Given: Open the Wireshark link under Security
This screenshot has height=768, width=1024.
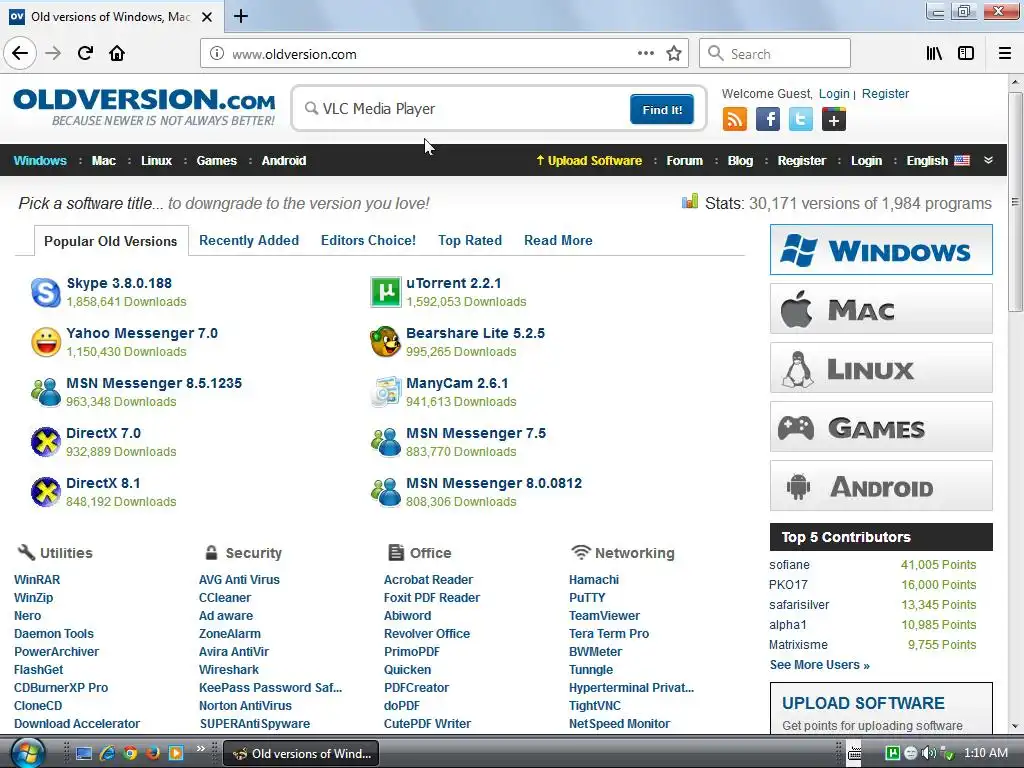Looking at the screenshot, I should pyautogui.click(x=229, y=669).
